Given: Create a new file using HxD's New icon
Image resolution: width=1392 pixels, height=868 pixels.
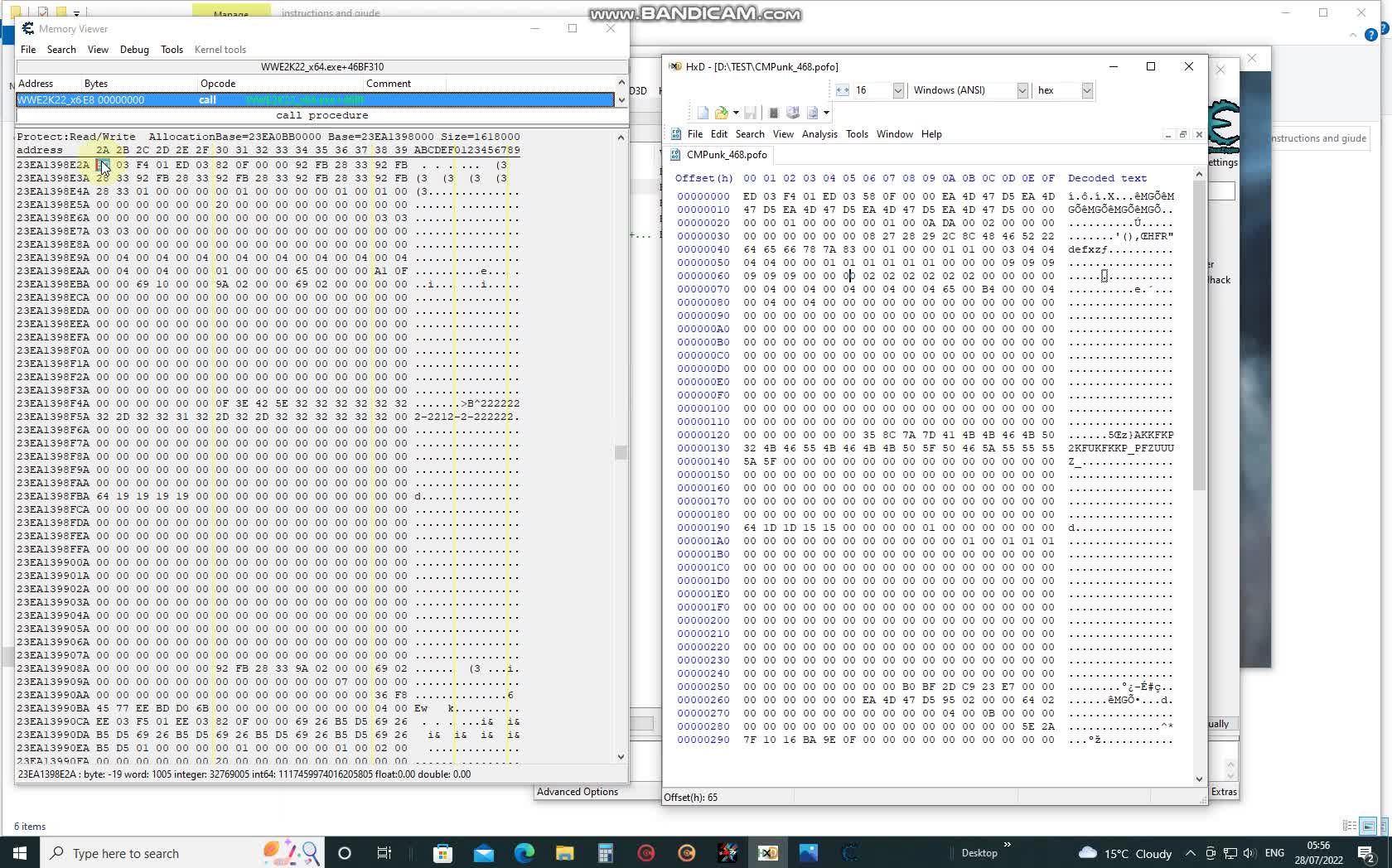Looking at the screenshot, I should click(x=702, y=112).
